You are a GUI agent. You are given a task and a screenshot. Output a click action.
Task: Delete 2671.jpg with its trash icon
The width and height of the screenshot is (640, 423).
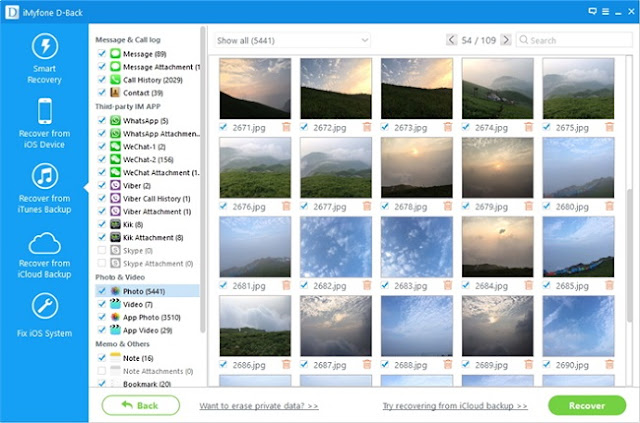point(286,127)
